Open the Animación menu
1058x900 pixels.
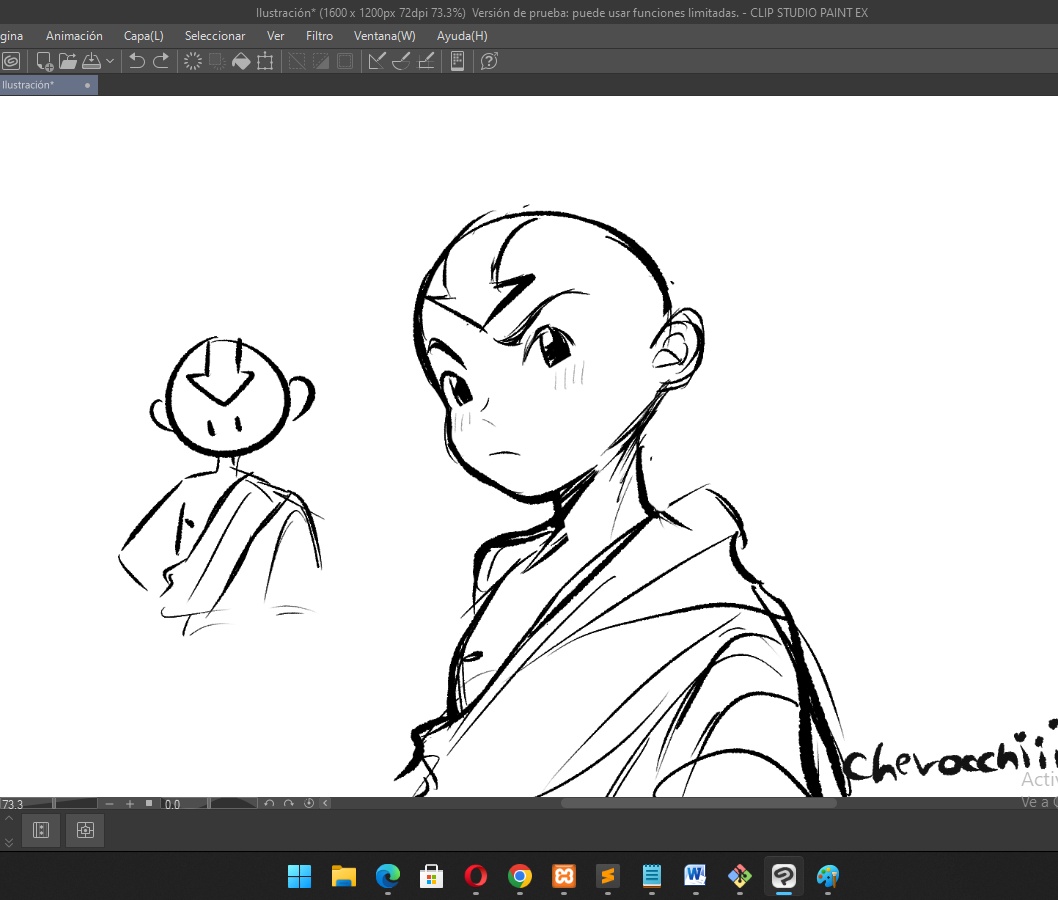[74, 36]
